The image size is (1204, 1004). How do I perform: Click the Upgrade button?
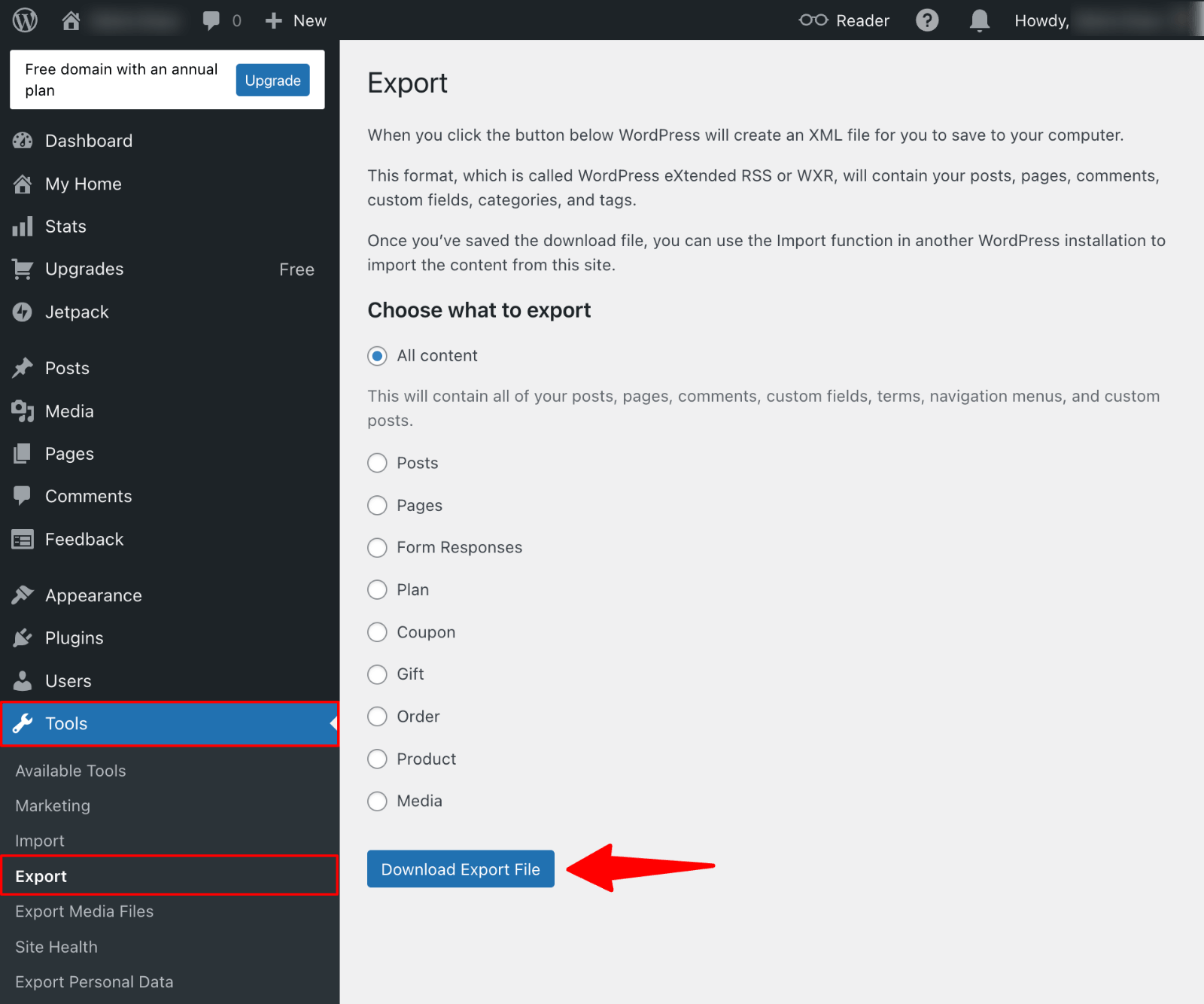click(x=272, y=80)
